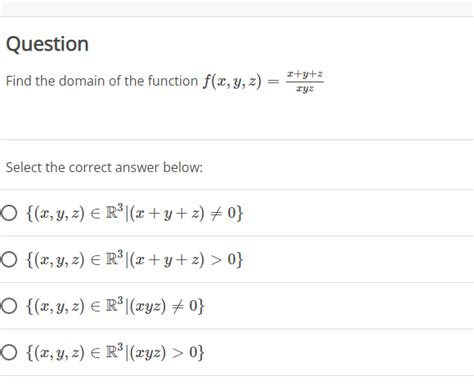This screenshot has height=389, width=474.
Task: Click the "Question" heading
Action: 47,44
